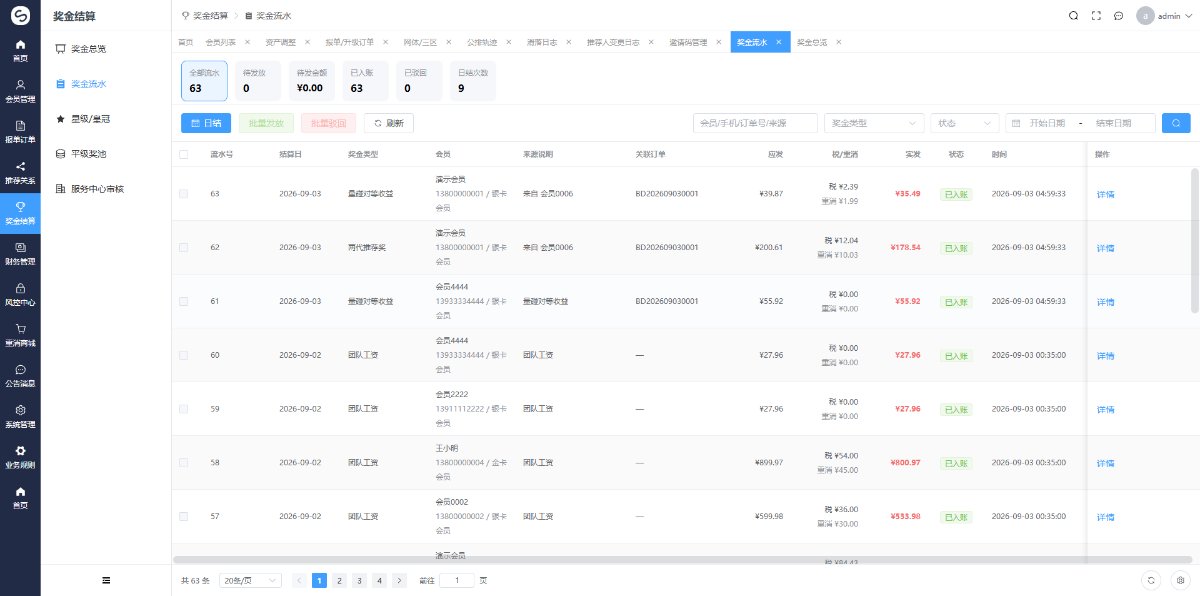Open the 20条/页 page size dropdown
This screenshot has height=596, width=1200.
click(250, 580)
